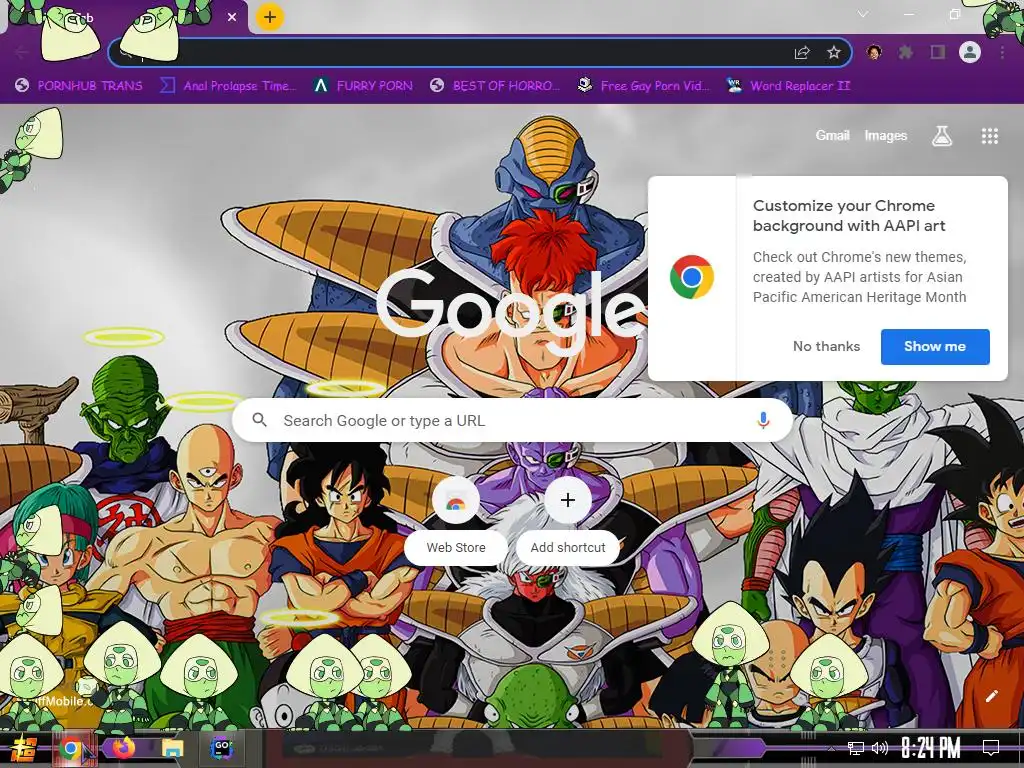
Task: Toggle the Chrome side panel
Action: 938,52
